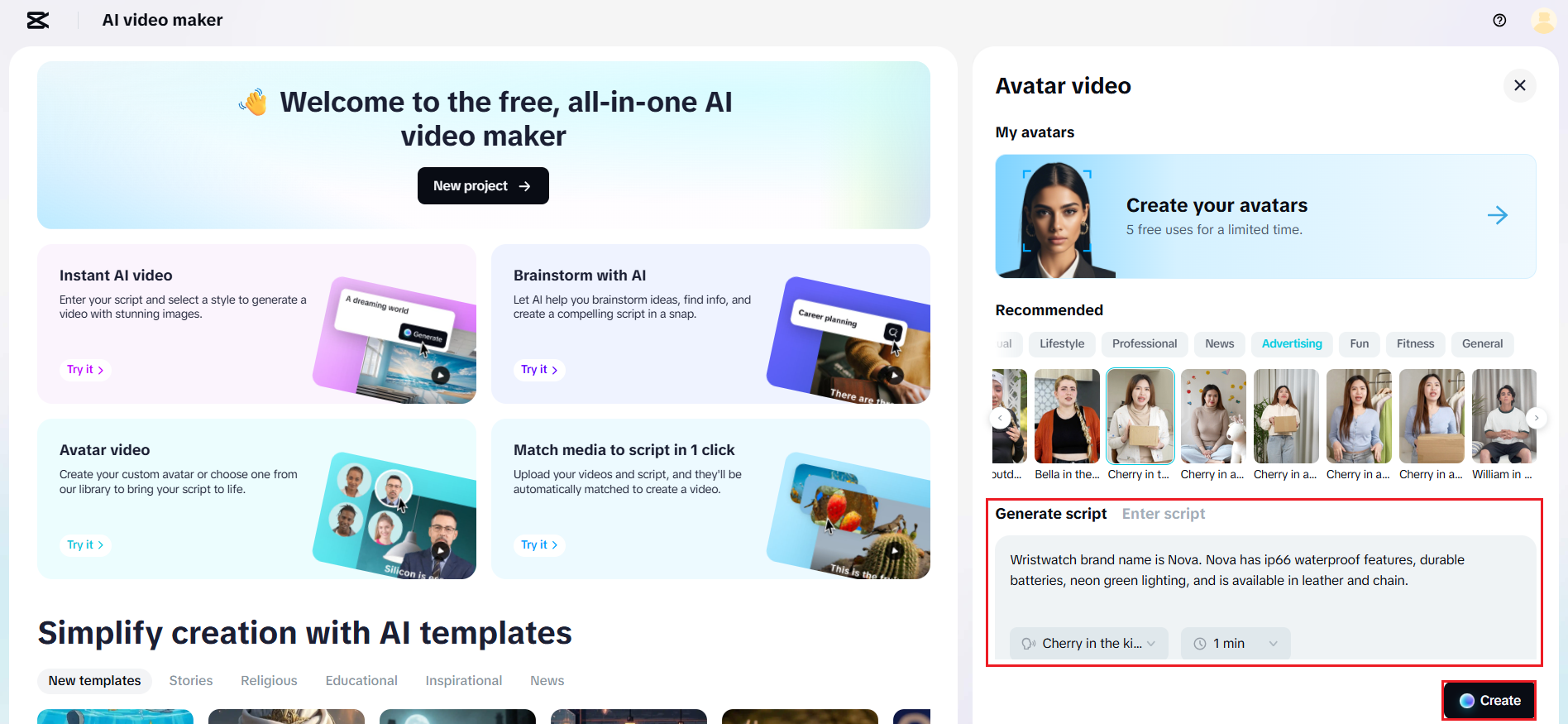Select the Fitness avatar category

tap(1416, 344)
